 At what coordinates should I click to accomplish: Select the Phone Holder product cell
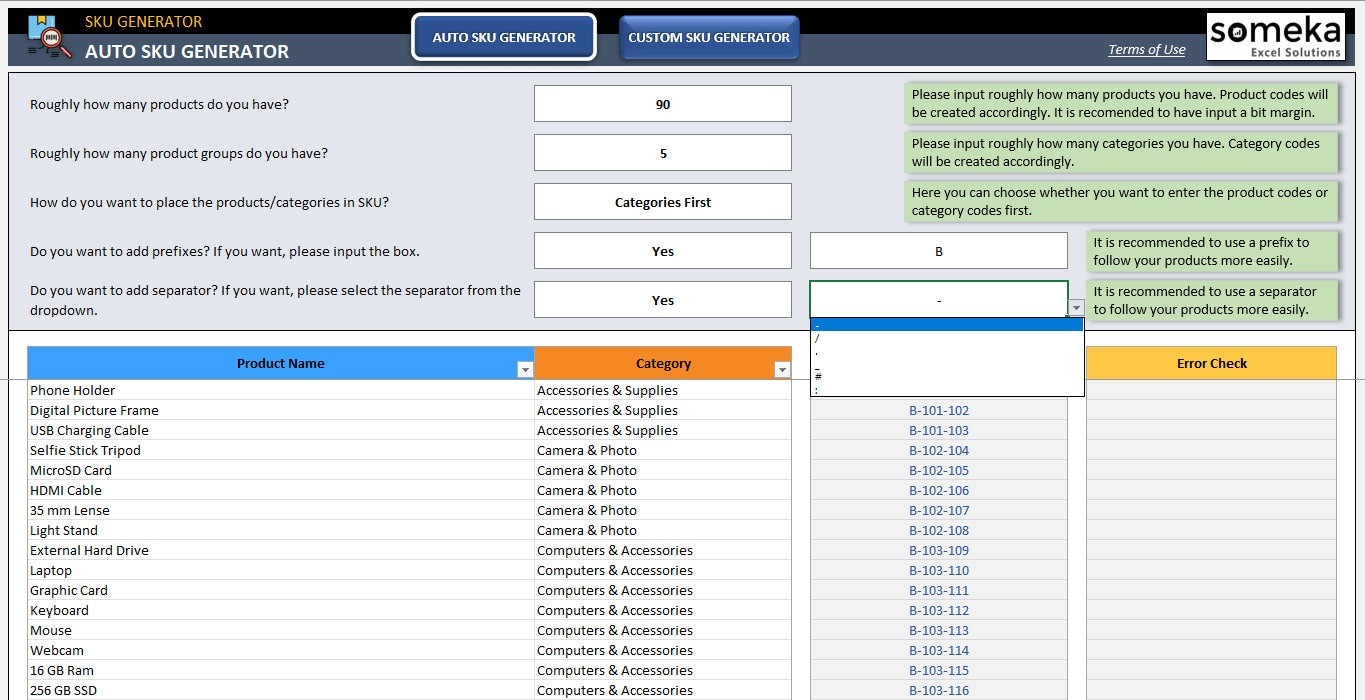pos(281,390)
